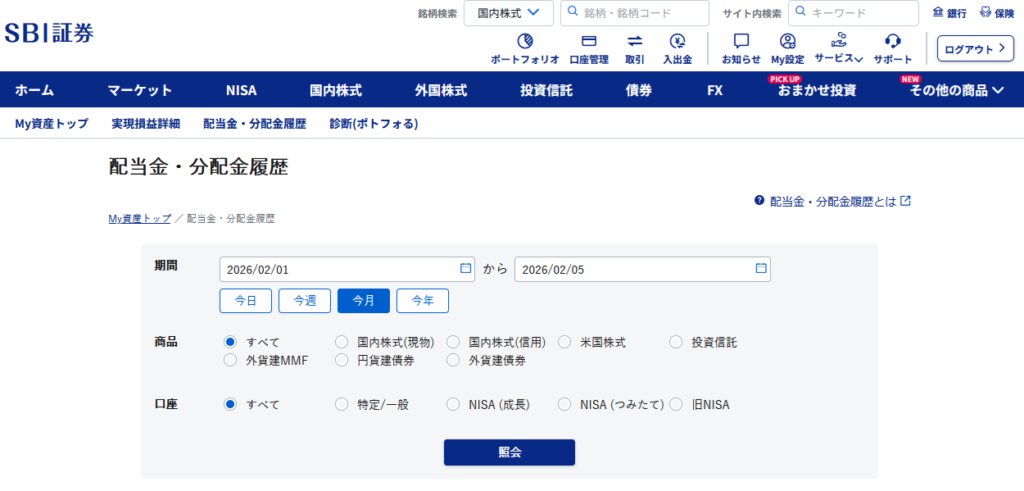Click the 銘柄・銘柄コード search field
Image resolution: width=1024 pixels, height=491 pixels.
(x=640, y=13)
